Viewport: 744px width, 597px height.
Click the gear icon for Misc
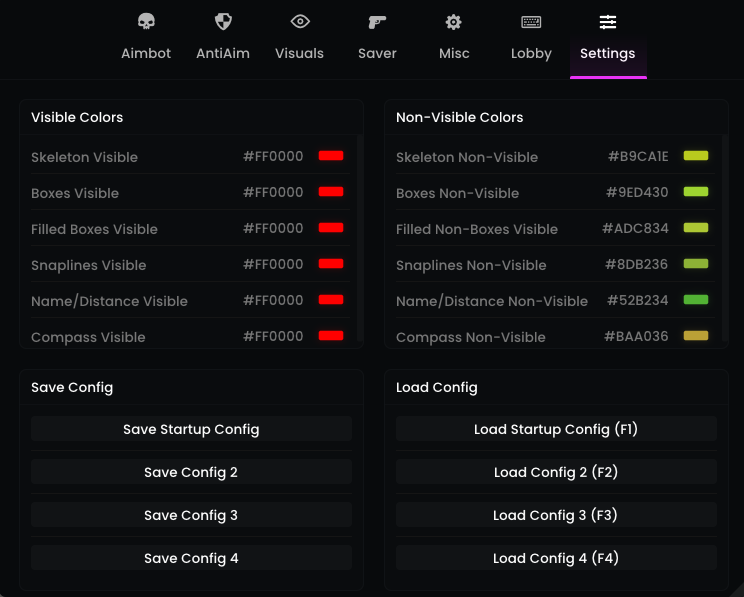pyautogui.click(x=454, y=22)
